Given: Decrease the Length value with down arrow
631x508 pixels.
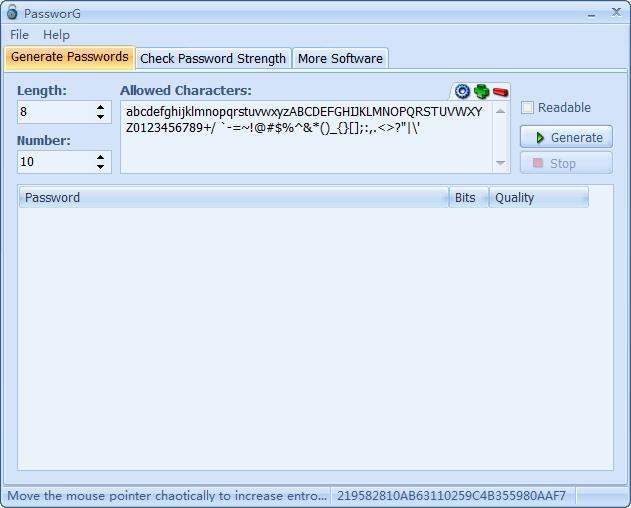Looking at the screenshot, I should coord(101,117).
